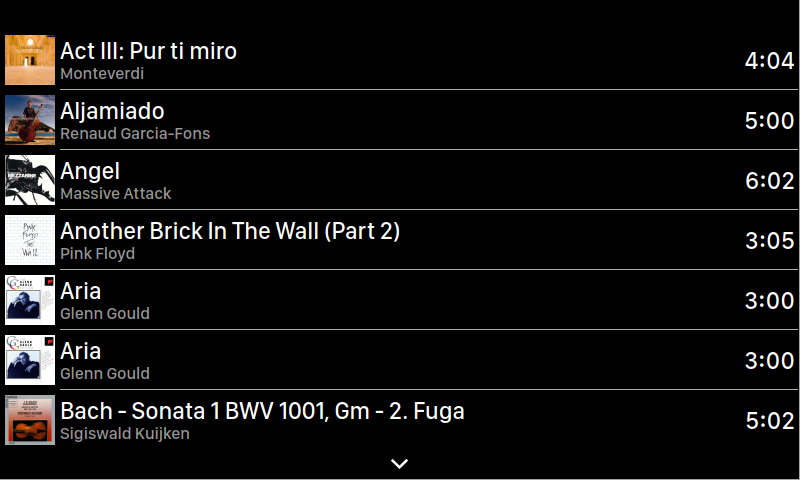Click artist name Renaud Garcia-Fons
This screenshot has width=800, height=480.
coord(135,134)
